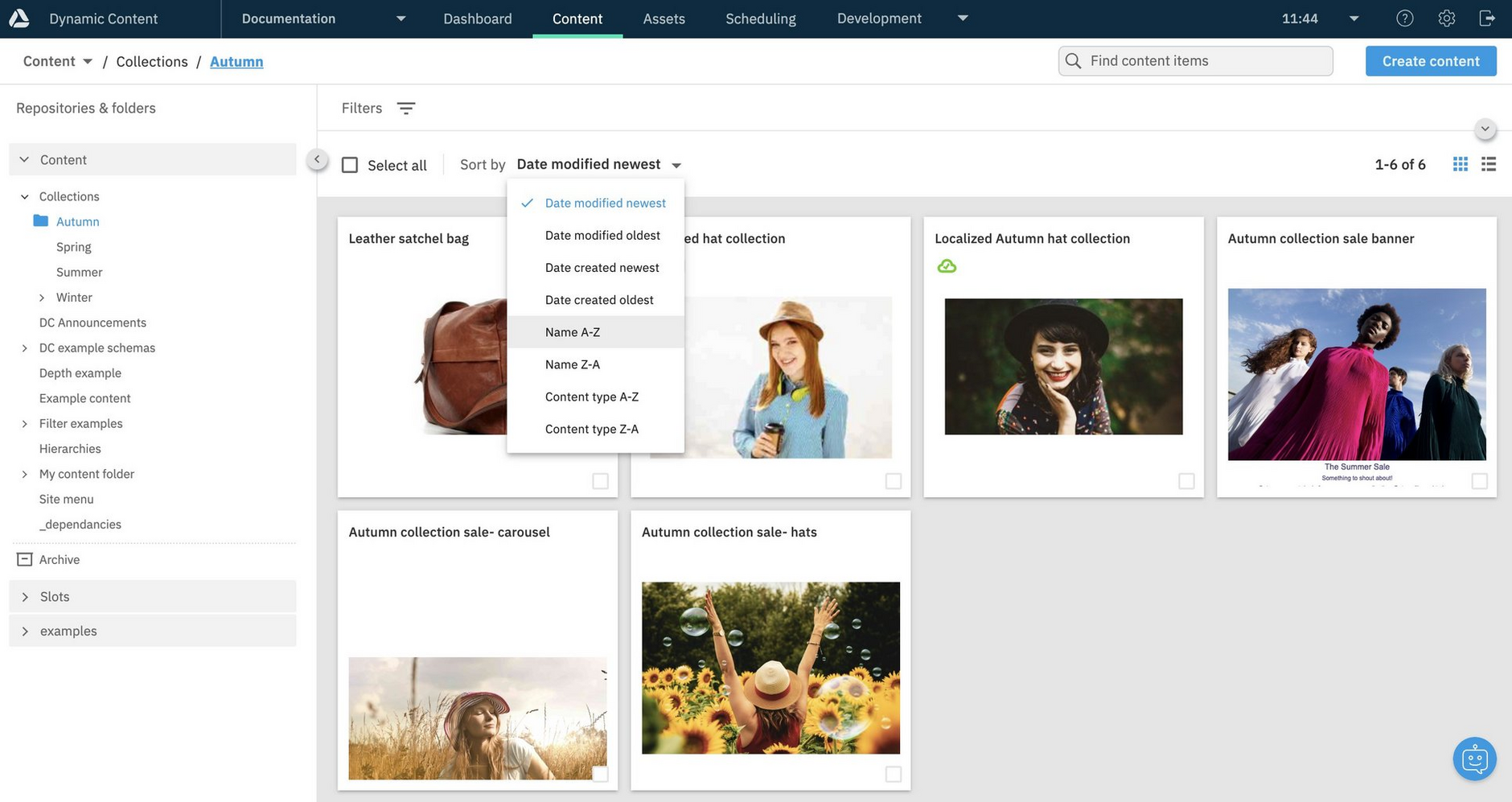This screenshot has width=1512, height=802.
Task: Click the Amplience logo icon
Action: coord(18,18)
